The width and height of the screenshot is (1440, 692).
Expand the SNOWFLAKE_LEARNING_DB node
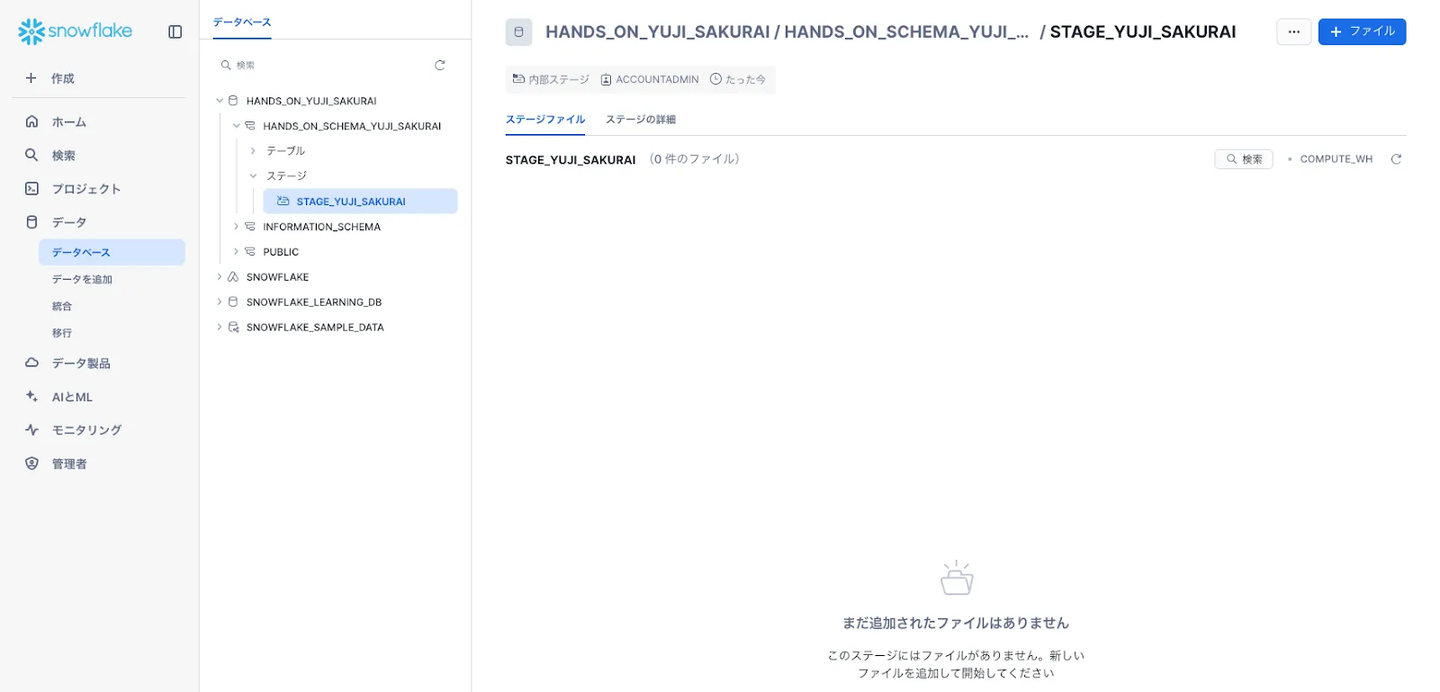click(x=219, y=302)
